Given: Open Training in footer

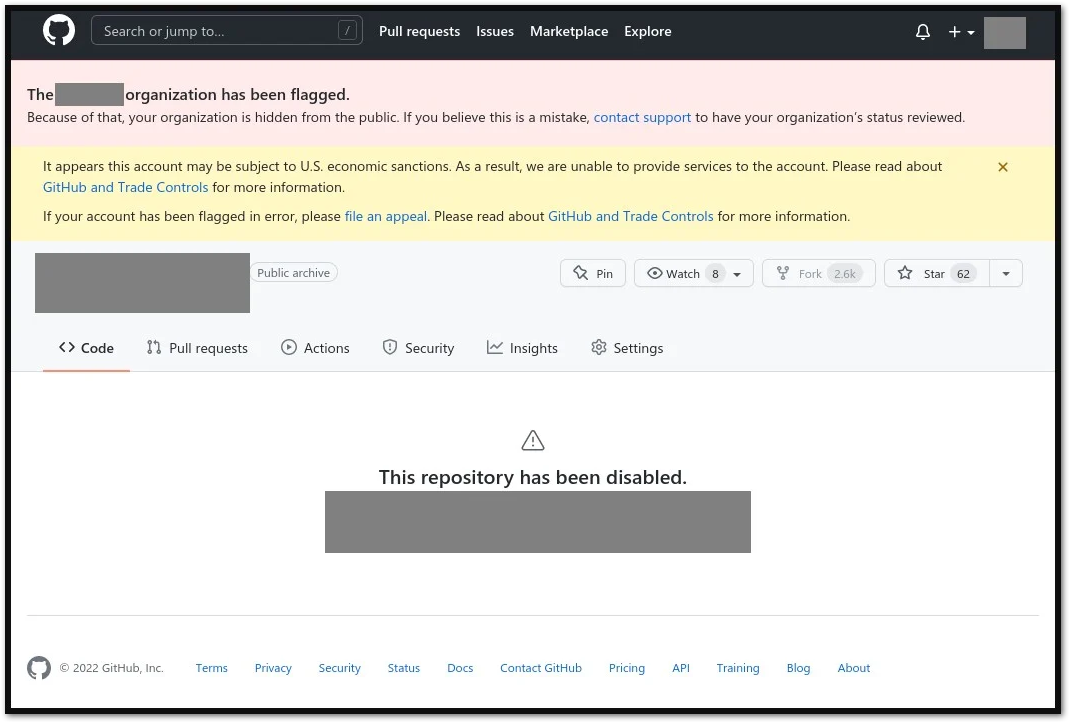Looking at the screenshot, I should 738,668.
